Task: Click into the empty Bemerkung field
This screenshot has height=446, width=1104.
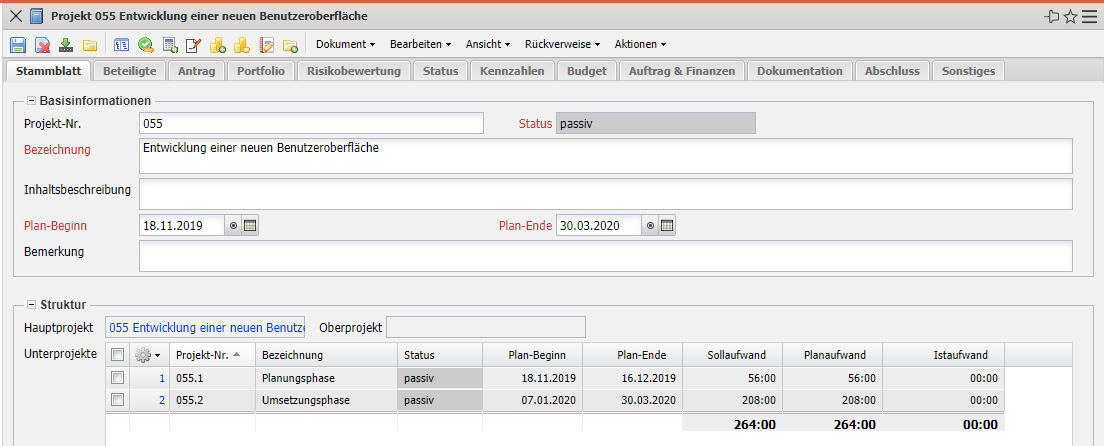Action: coord(606,256)
